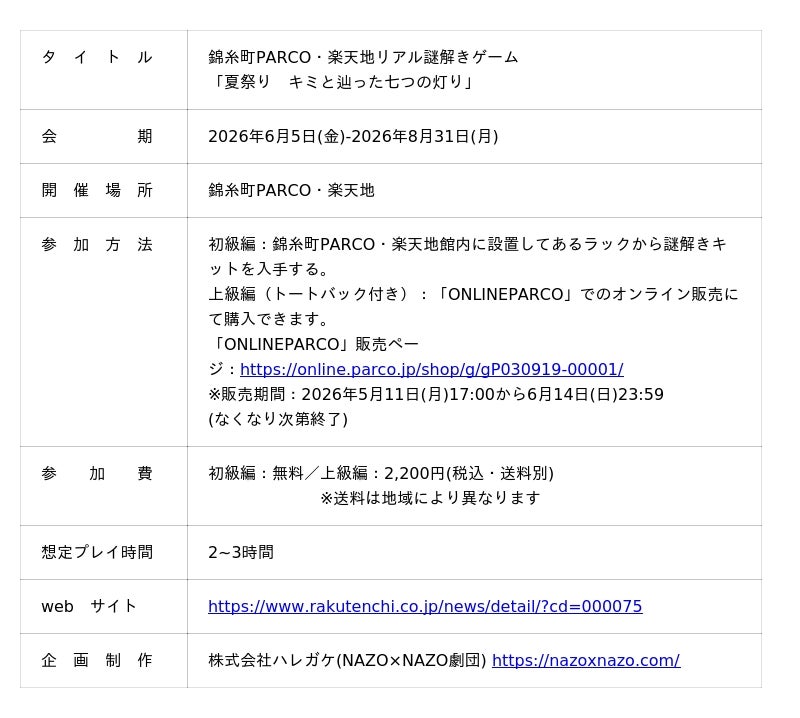
Task: Click the 参加費 row label
Action: point(97,474)
